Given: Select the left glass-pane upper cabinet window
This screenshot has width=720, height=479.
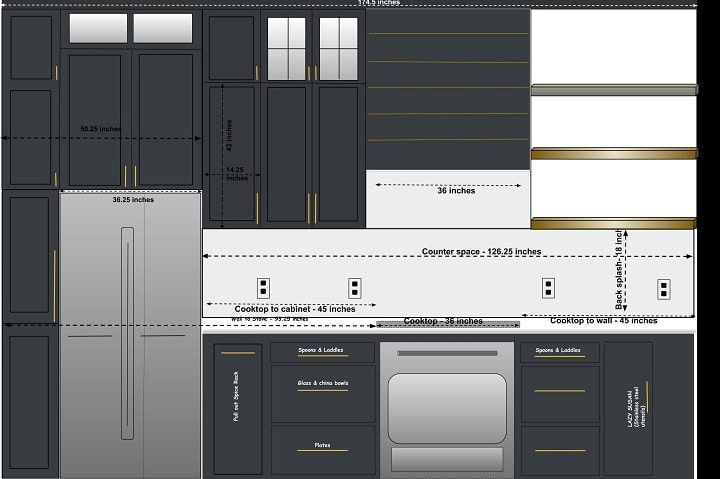Looking at the screenshot, I should (289, 48).
